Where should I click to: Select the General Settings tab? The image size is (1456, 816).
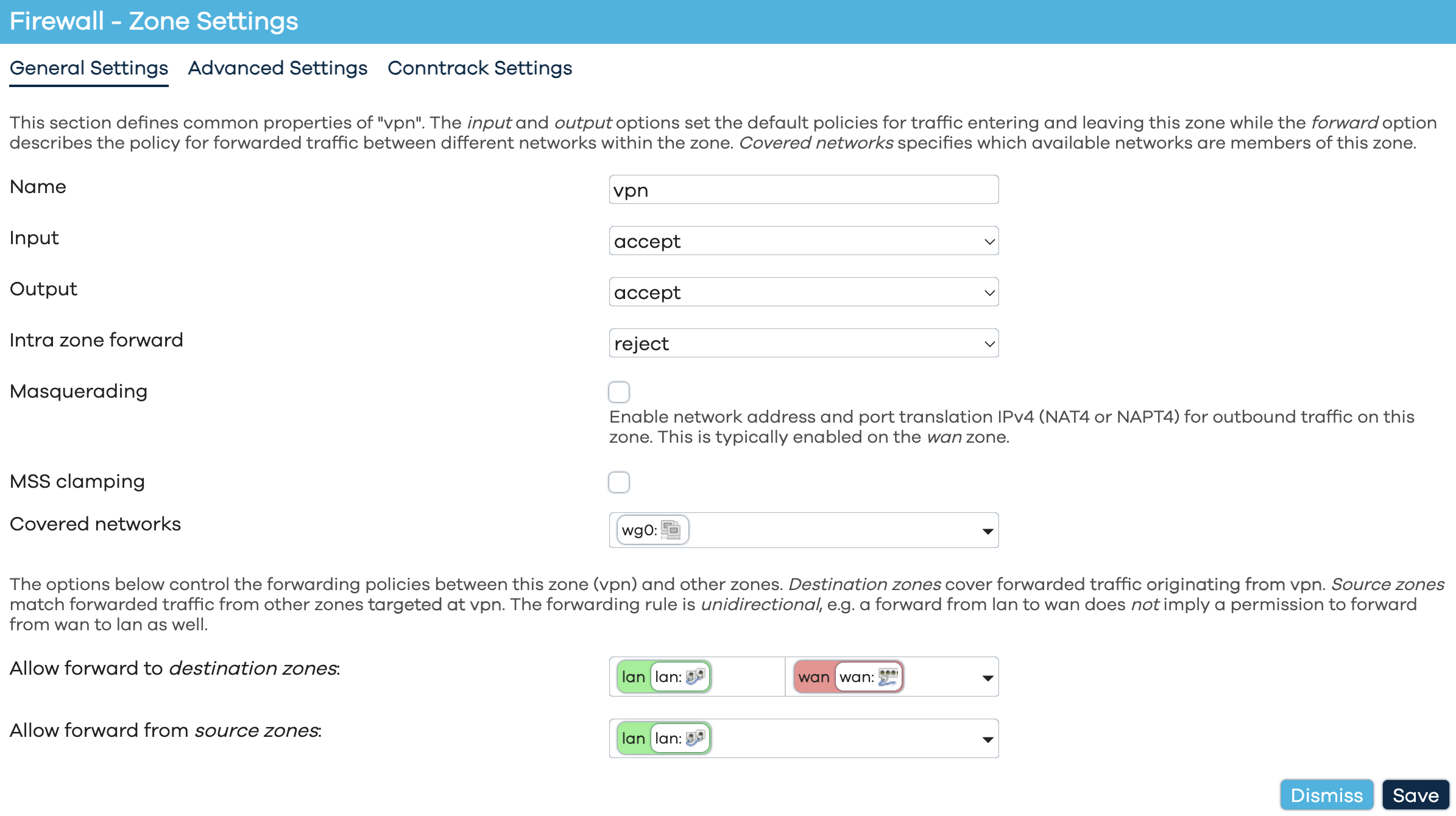tap(88, 68)
